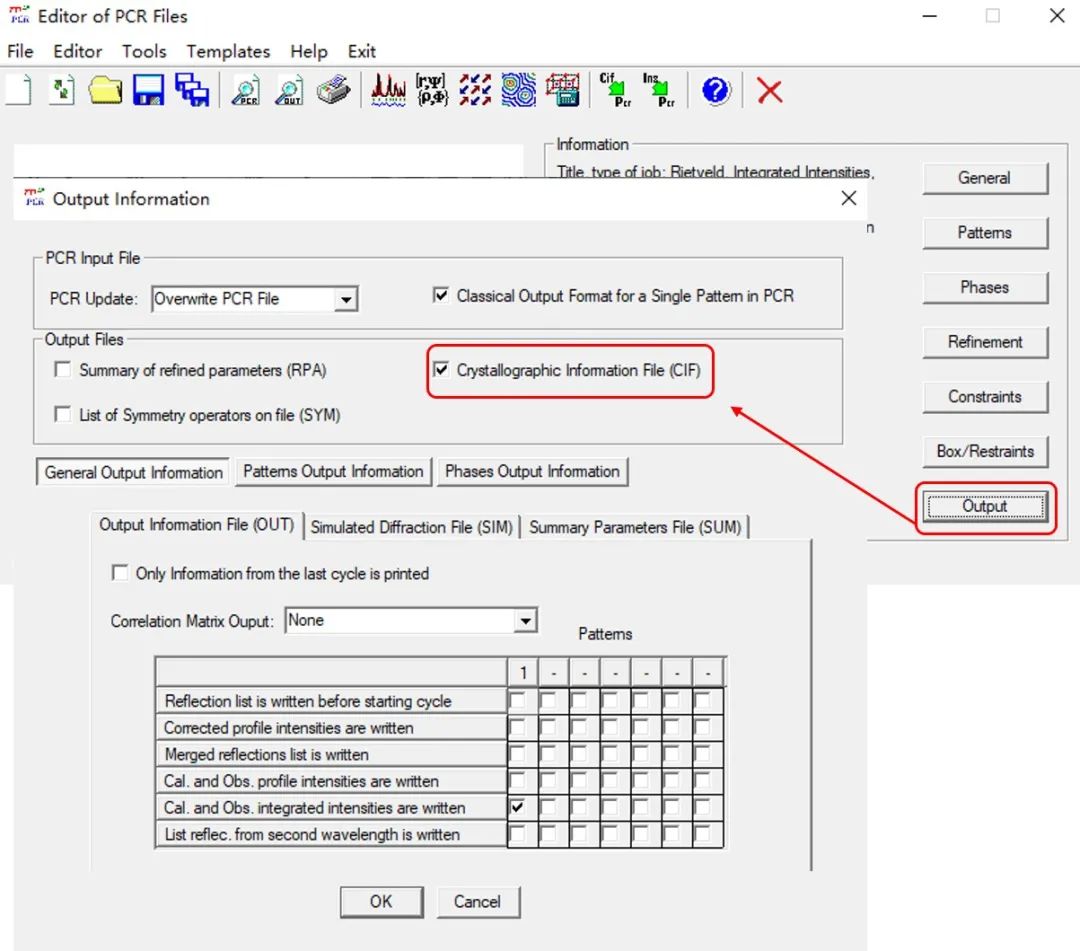Click the Save floppy disk toolbar icon
Image resolution: width=1080 pixels, height=951 pixels.
(148, 91)
